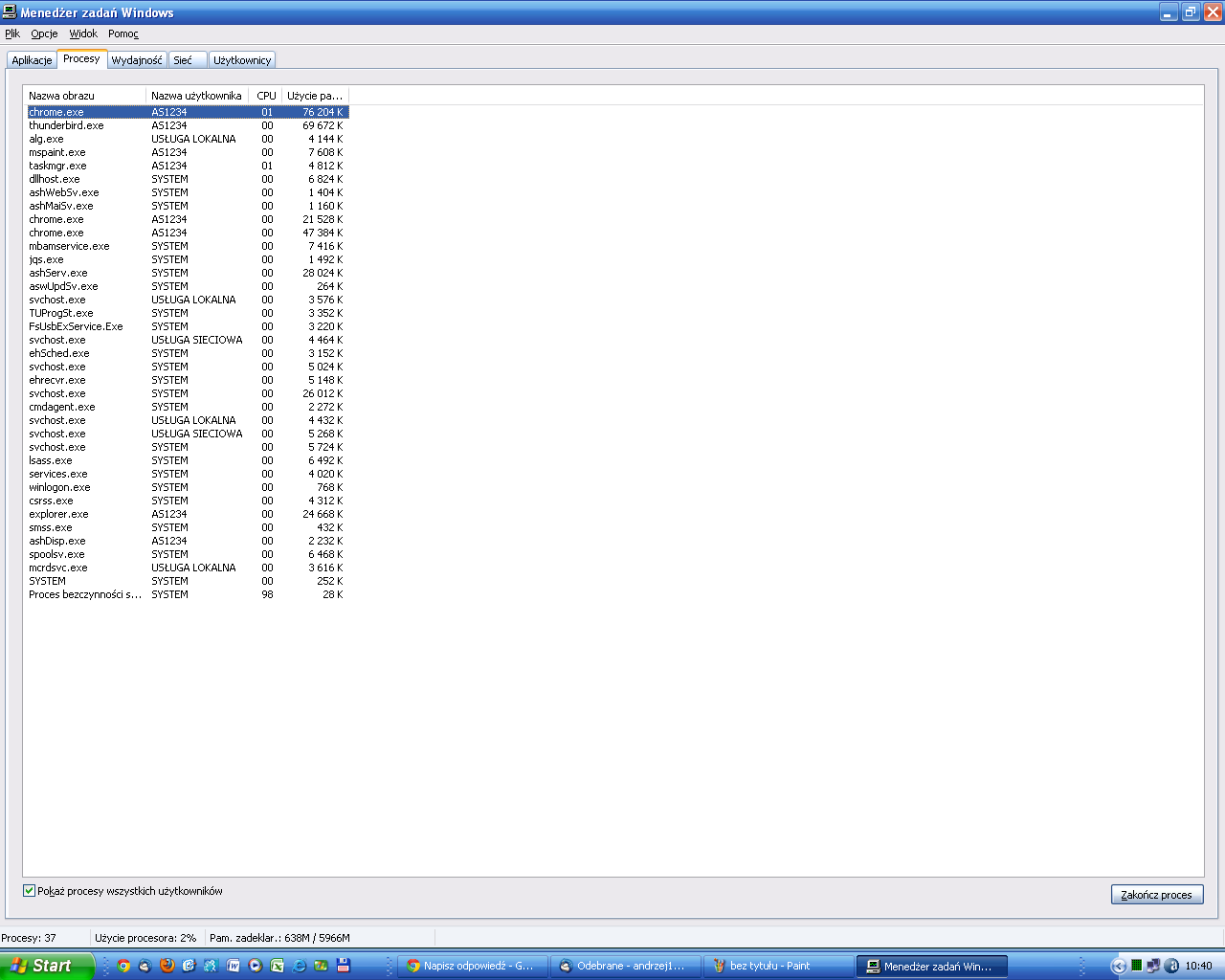The image size is (1225, 980).
Task: Choose the cmdagent.exe process
Action: (188, 407)
